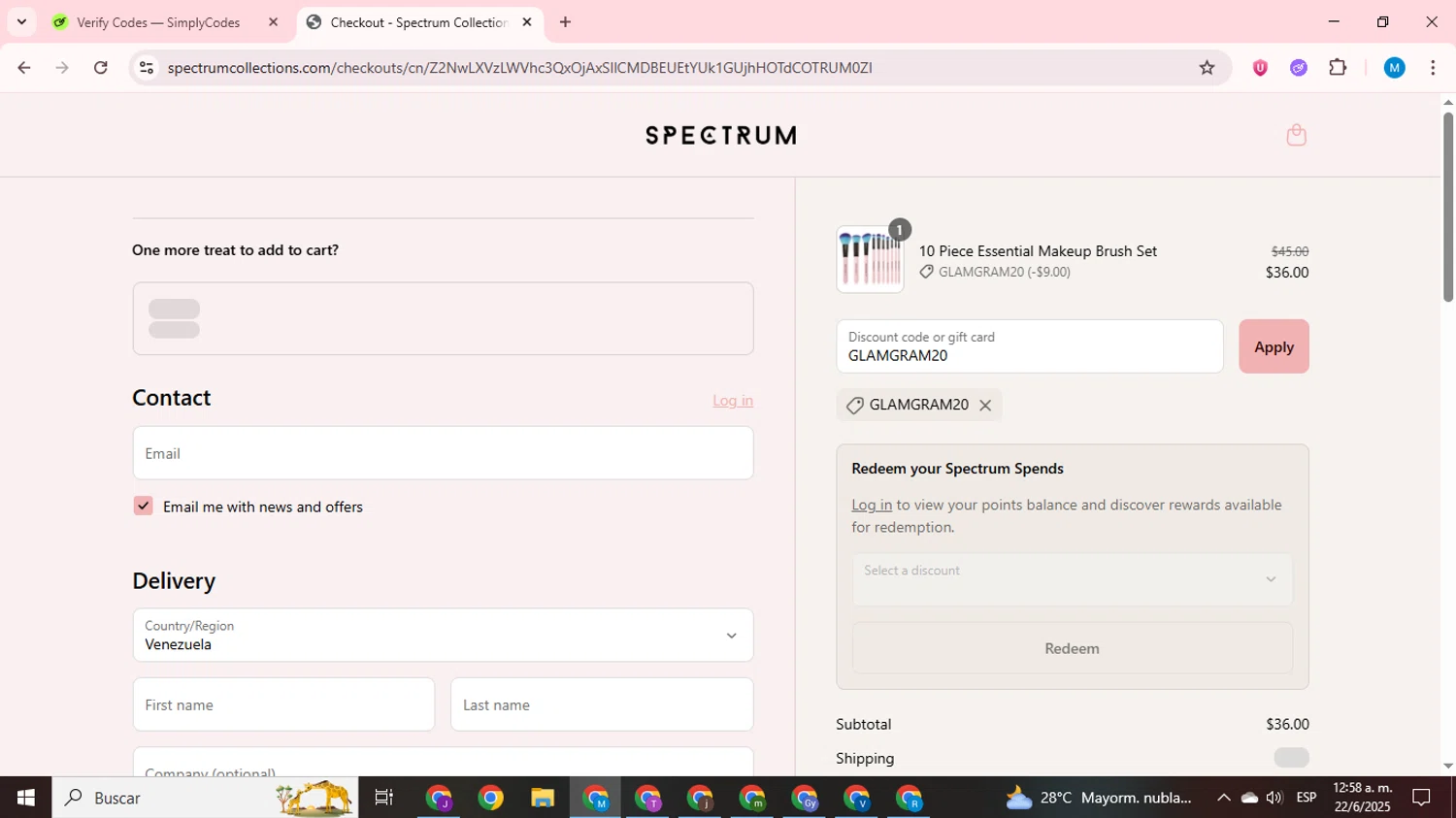Expand the Country/Region Venezuela dropdown
Screen dimensions: 1456x818
click(443, 636)
